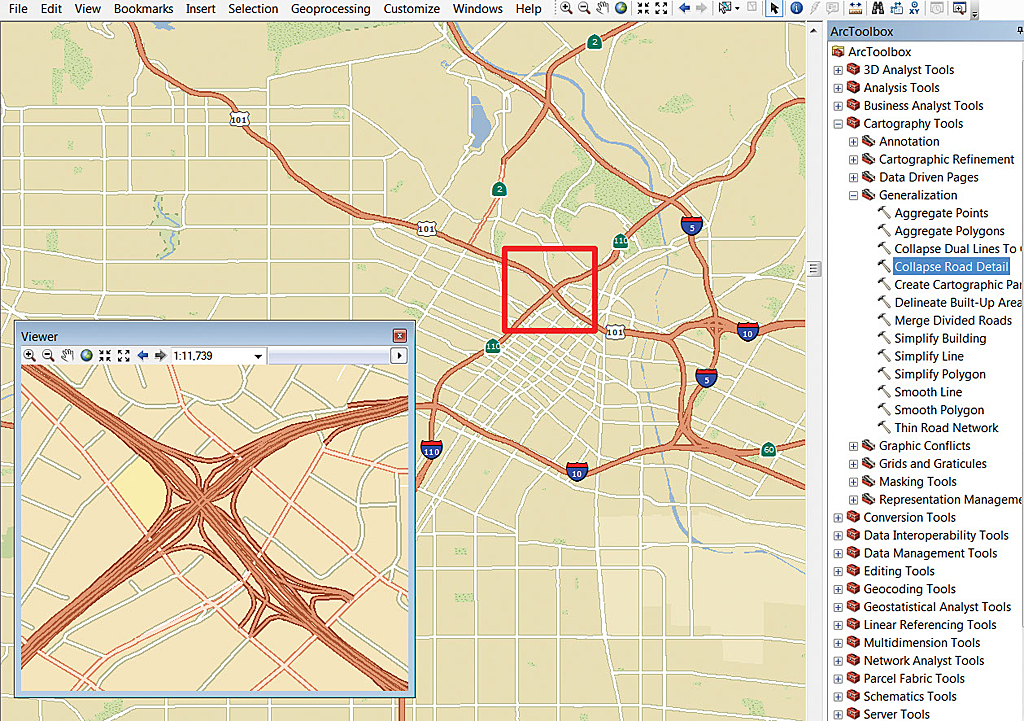Expand the Masking Tools toolset
Image resolution: width=1024 pixels, height=721 pixels.
(853, 482)
